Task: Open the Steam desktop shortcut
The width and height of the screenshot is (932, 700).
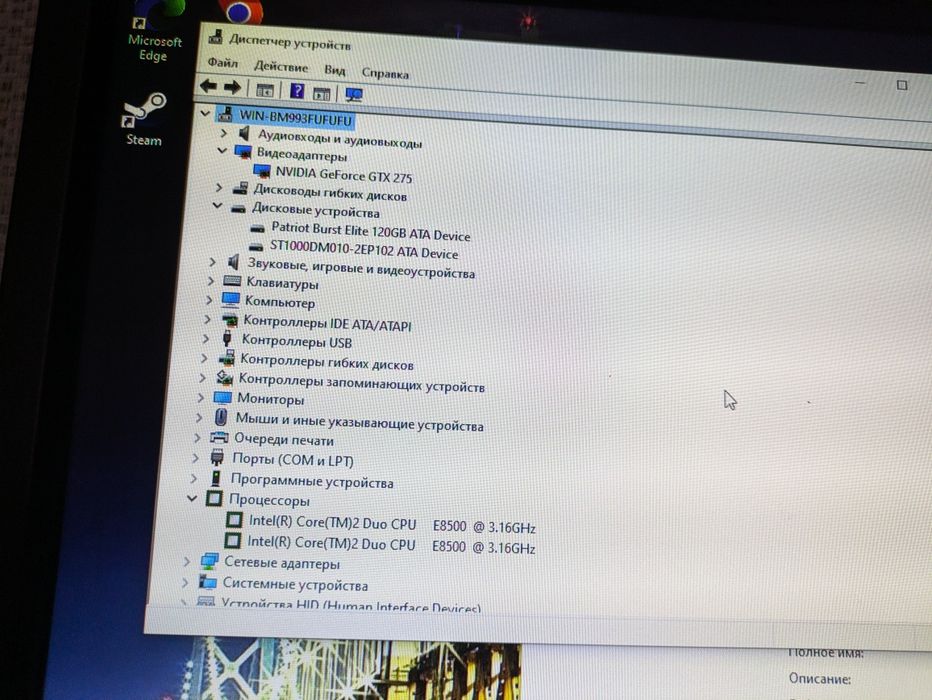Action: [144, 119]
